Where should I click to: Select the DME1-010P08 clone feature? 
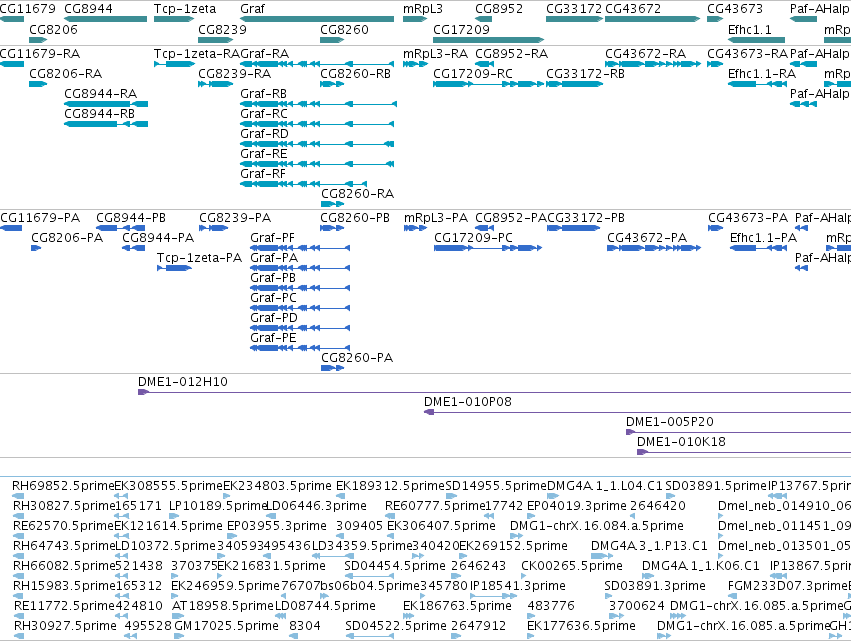pyautogui.click(x=637, y=412)
